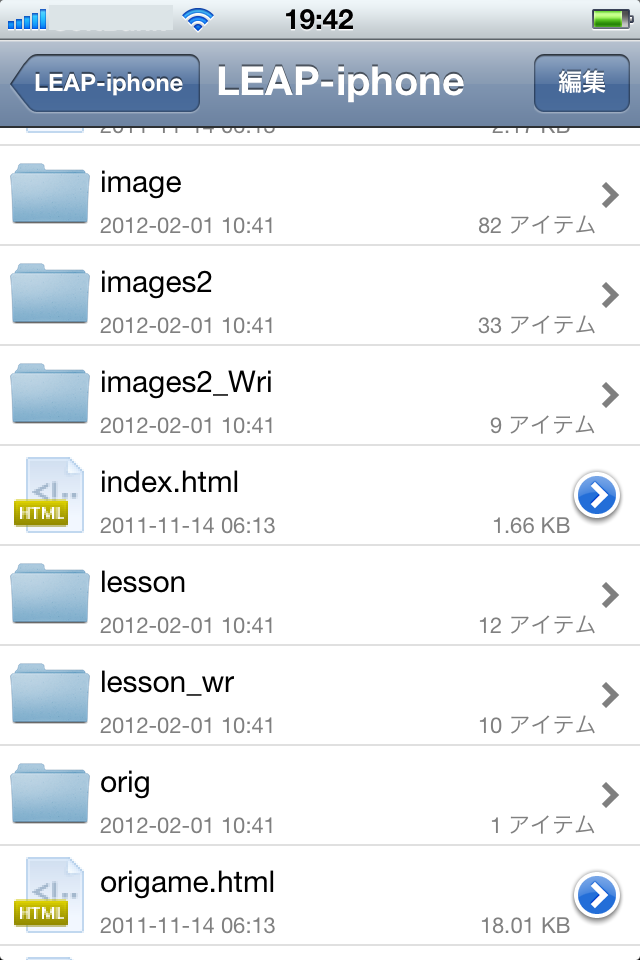Tap the images2 folder icon
Image resolution: width=640 pixels, height=960 pixels.
click(50, 293)
